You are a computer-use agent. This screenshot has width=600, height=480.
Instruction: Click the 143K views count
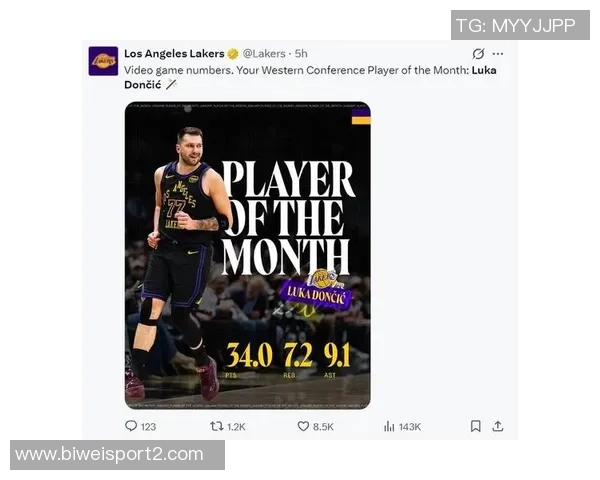410,427
